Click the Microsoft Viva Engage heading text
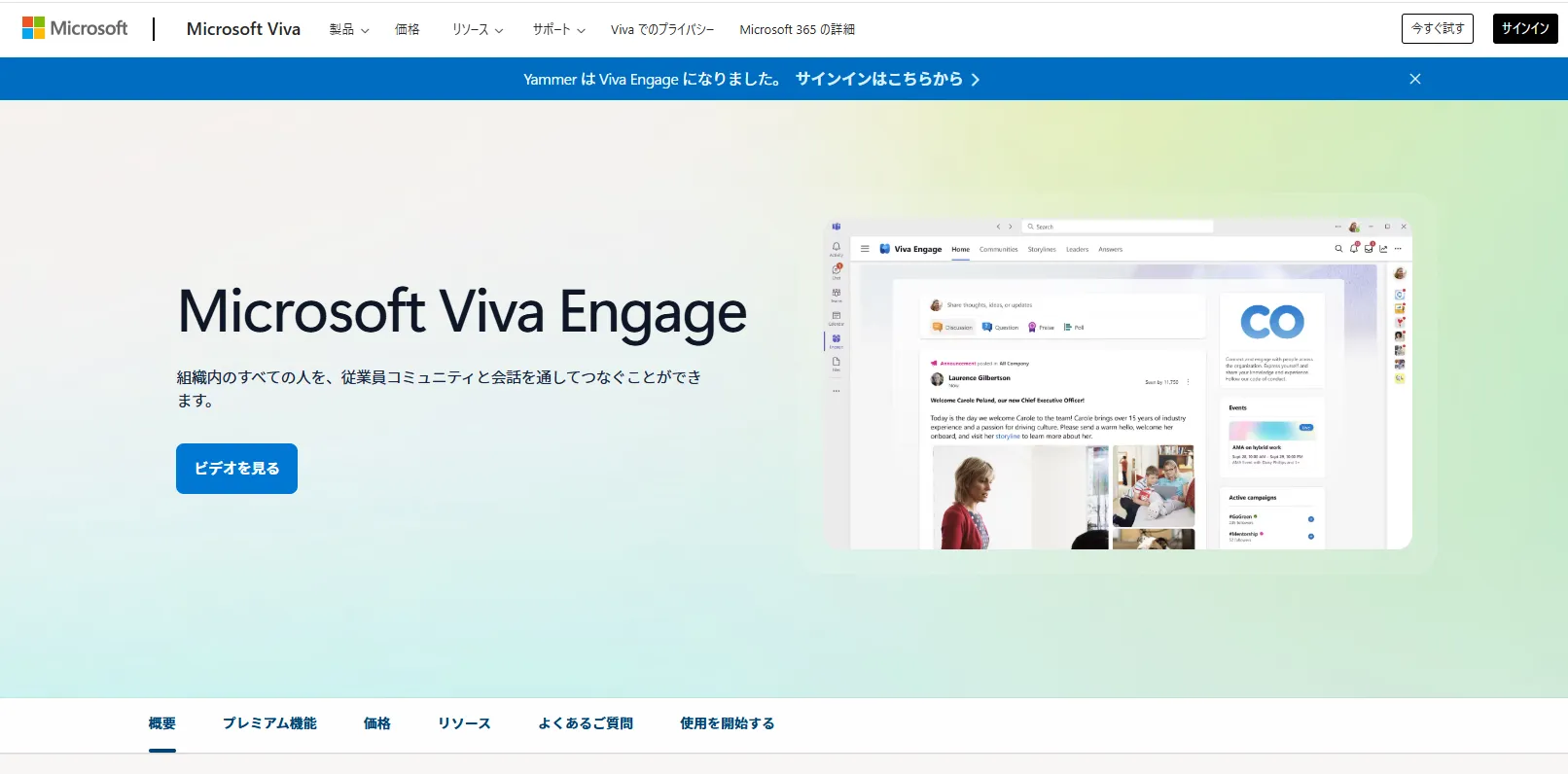Image resolution: width=1568 pixels, height=774 pixels. click(x=462, y=311)
